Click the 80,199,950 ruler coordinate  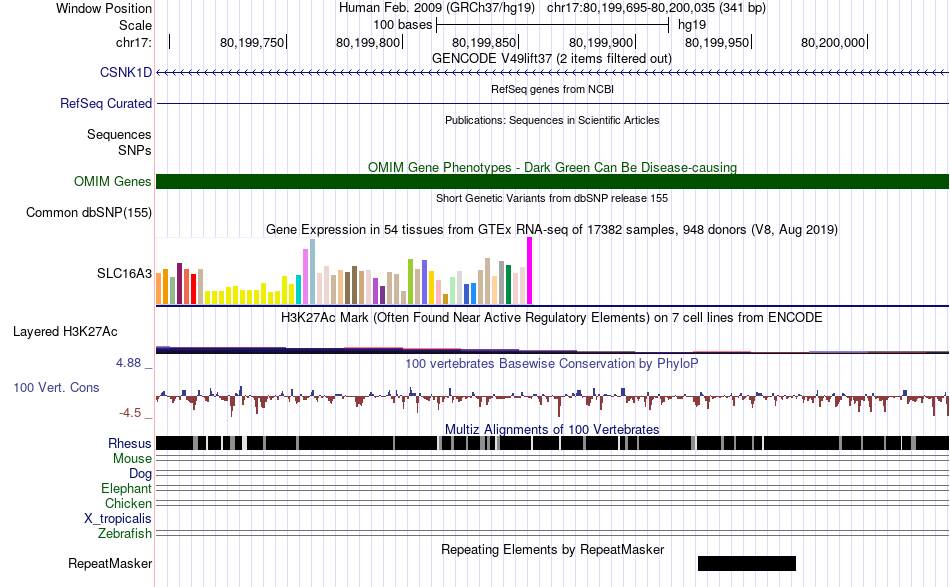click(x=717, y=42)
